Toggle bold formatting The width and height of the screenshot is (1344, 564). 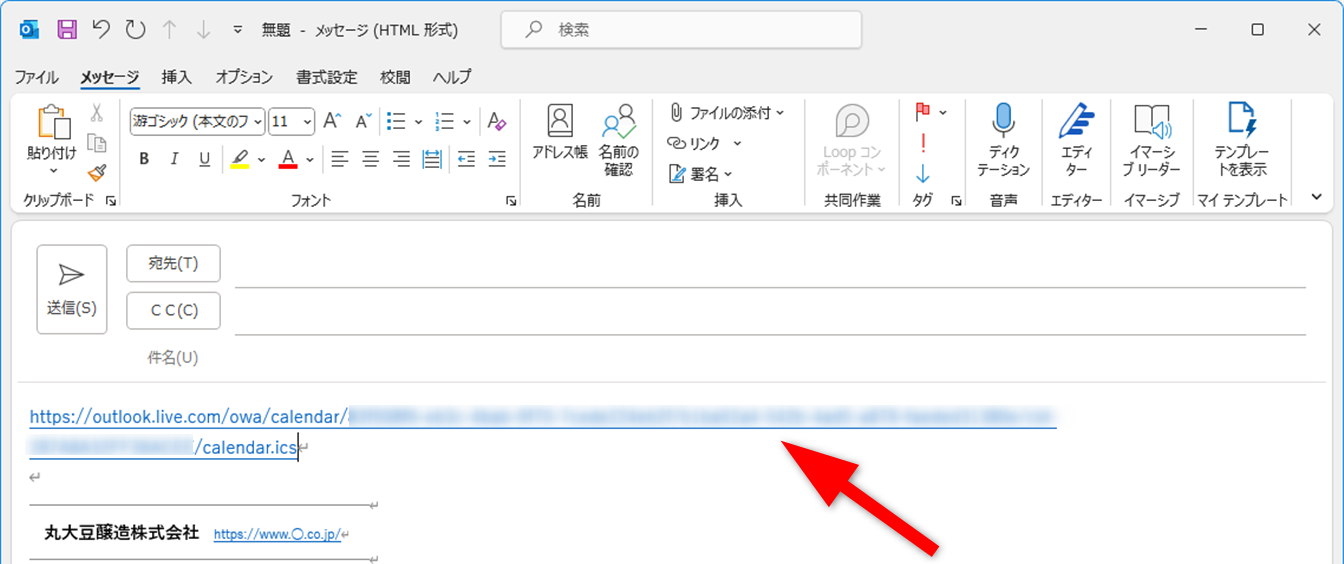(x=144, y=158)
